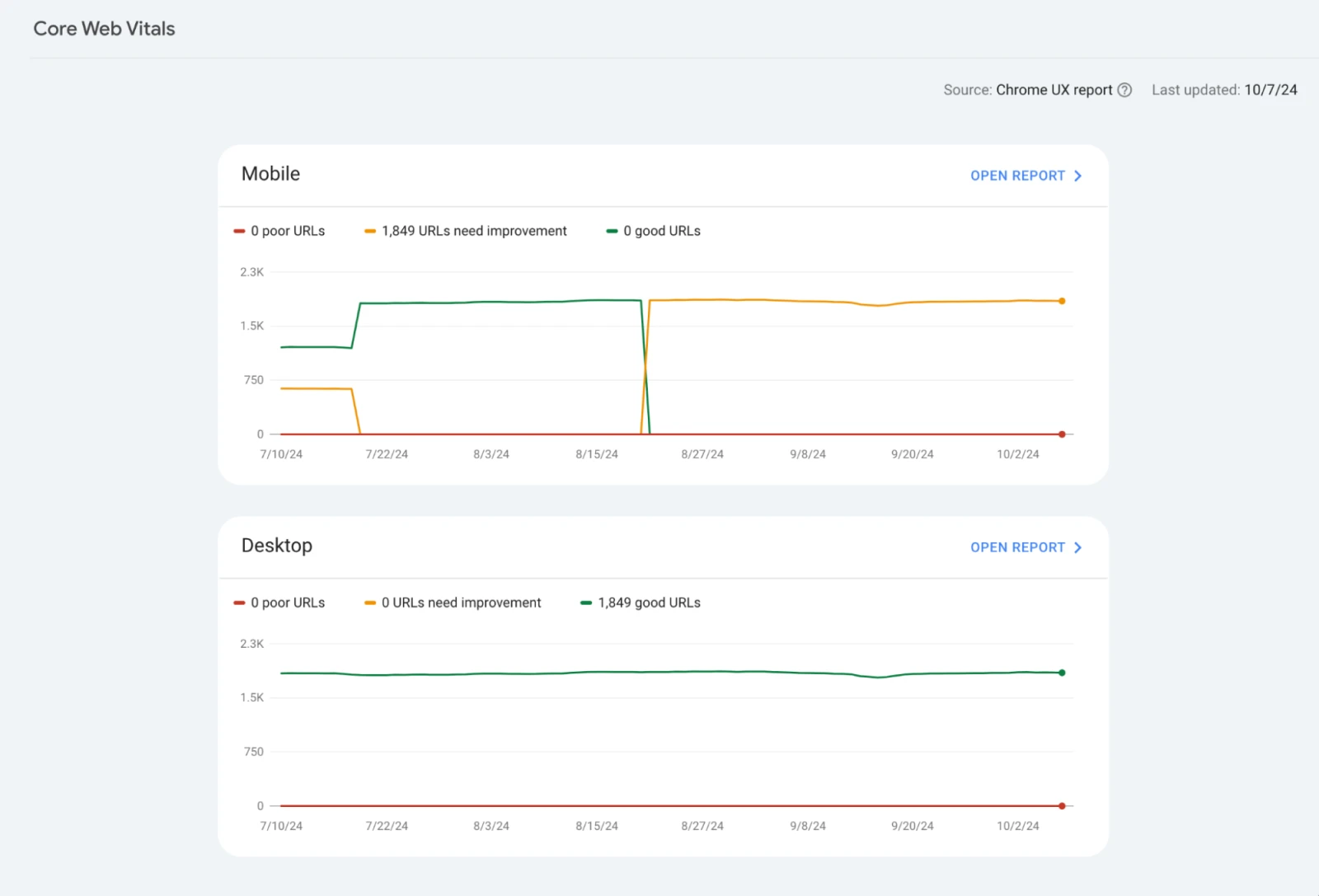The width and height of the screenshot is (1319, 896).
Task: Click the red endpoint marker on Desktop chart
Action: [x=1062, y=806]
